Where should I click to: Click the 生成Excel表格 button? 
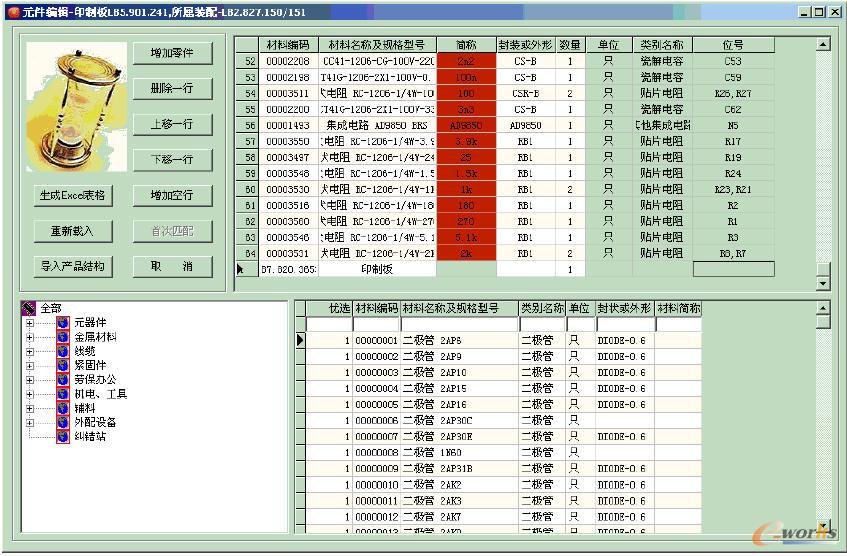tap(71, 195)
